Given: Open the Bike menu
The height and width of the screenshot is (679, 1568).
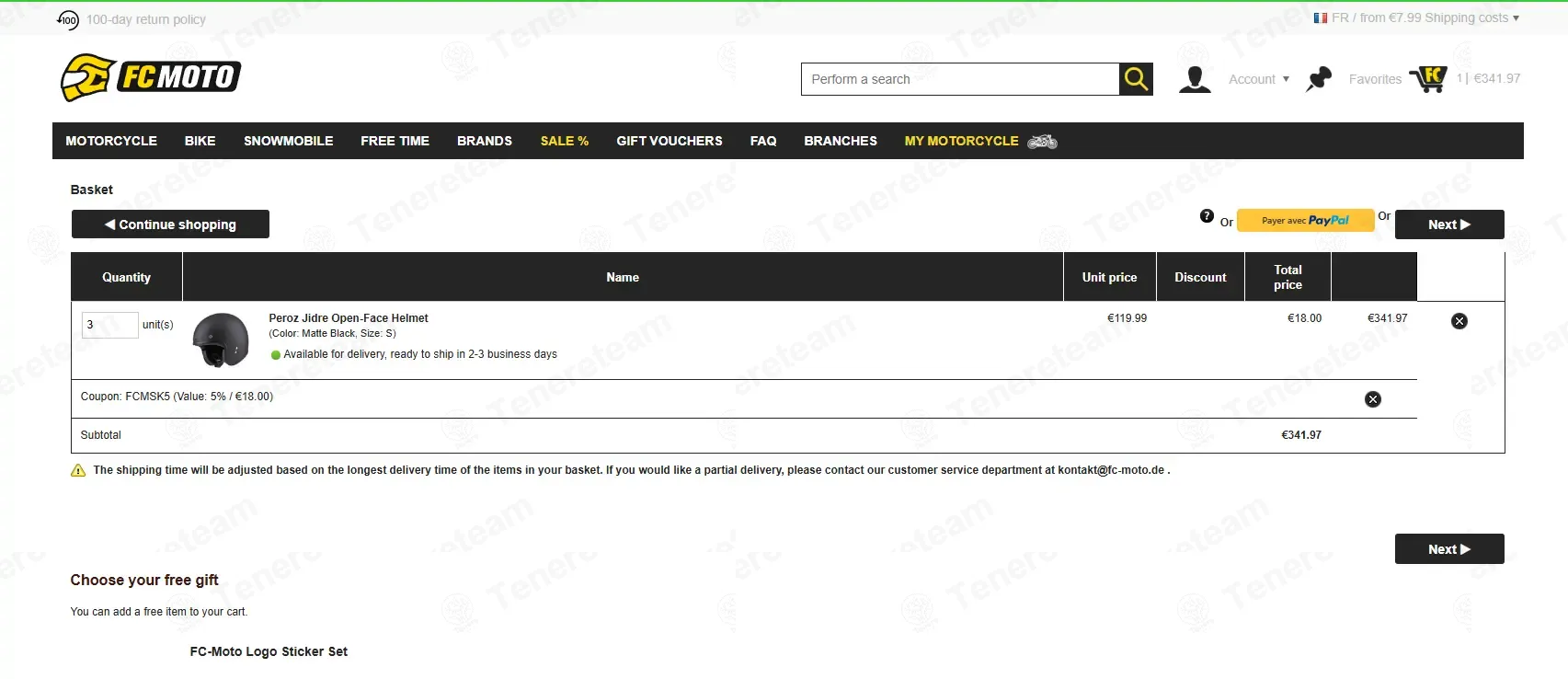Looking at the screenshot, I should click(x=200, y=141).
